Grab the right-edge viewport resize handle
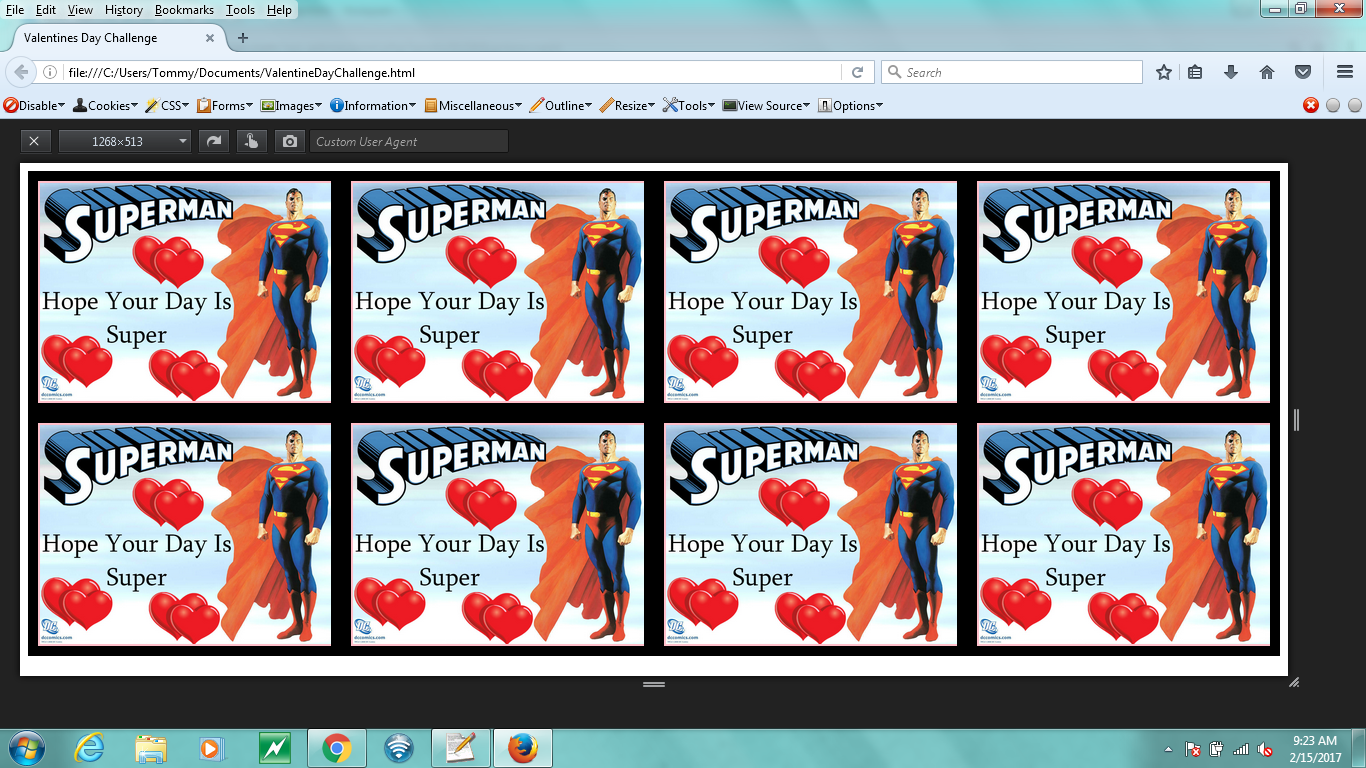The height and width of the screenshot is (768, 1366). 1296,420
